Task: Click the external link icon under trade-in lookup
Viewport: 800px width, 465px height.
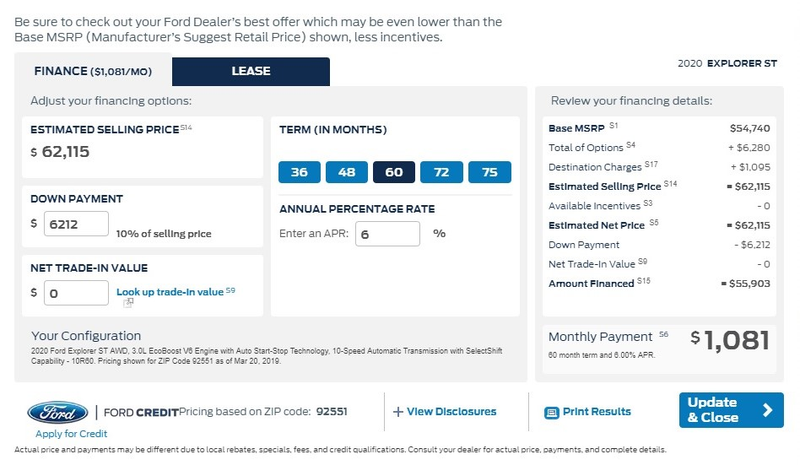Action: (128, 303)
